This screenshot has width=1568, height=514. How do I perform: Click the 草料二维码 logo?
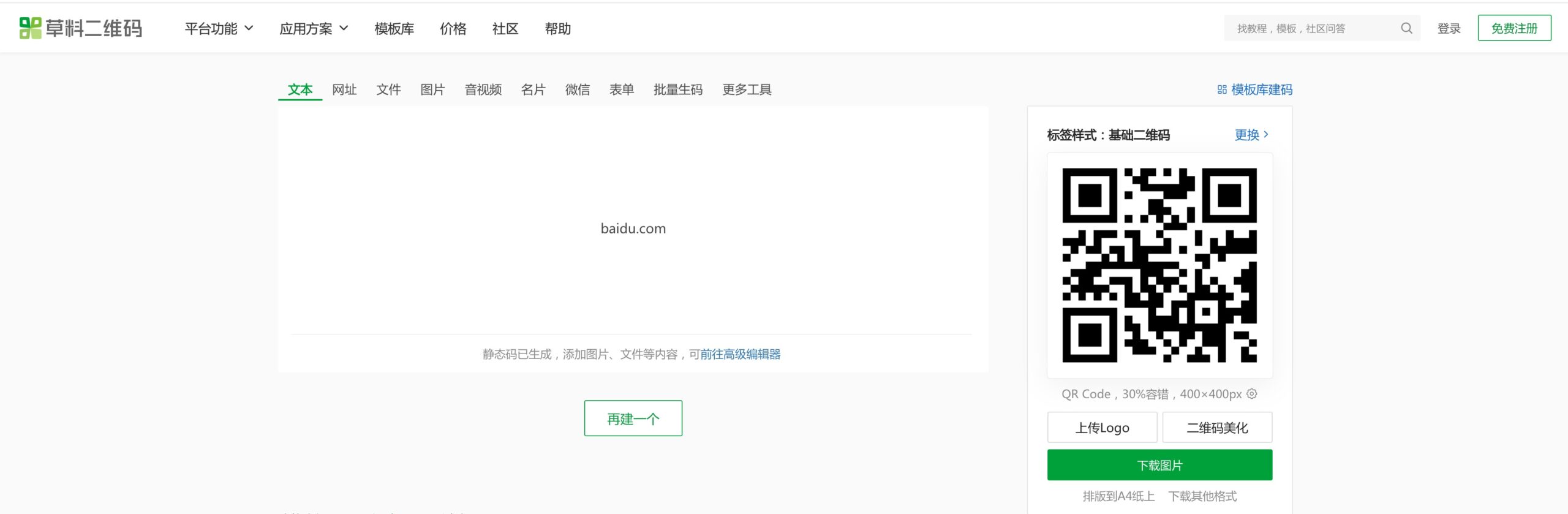click(80, 28)
